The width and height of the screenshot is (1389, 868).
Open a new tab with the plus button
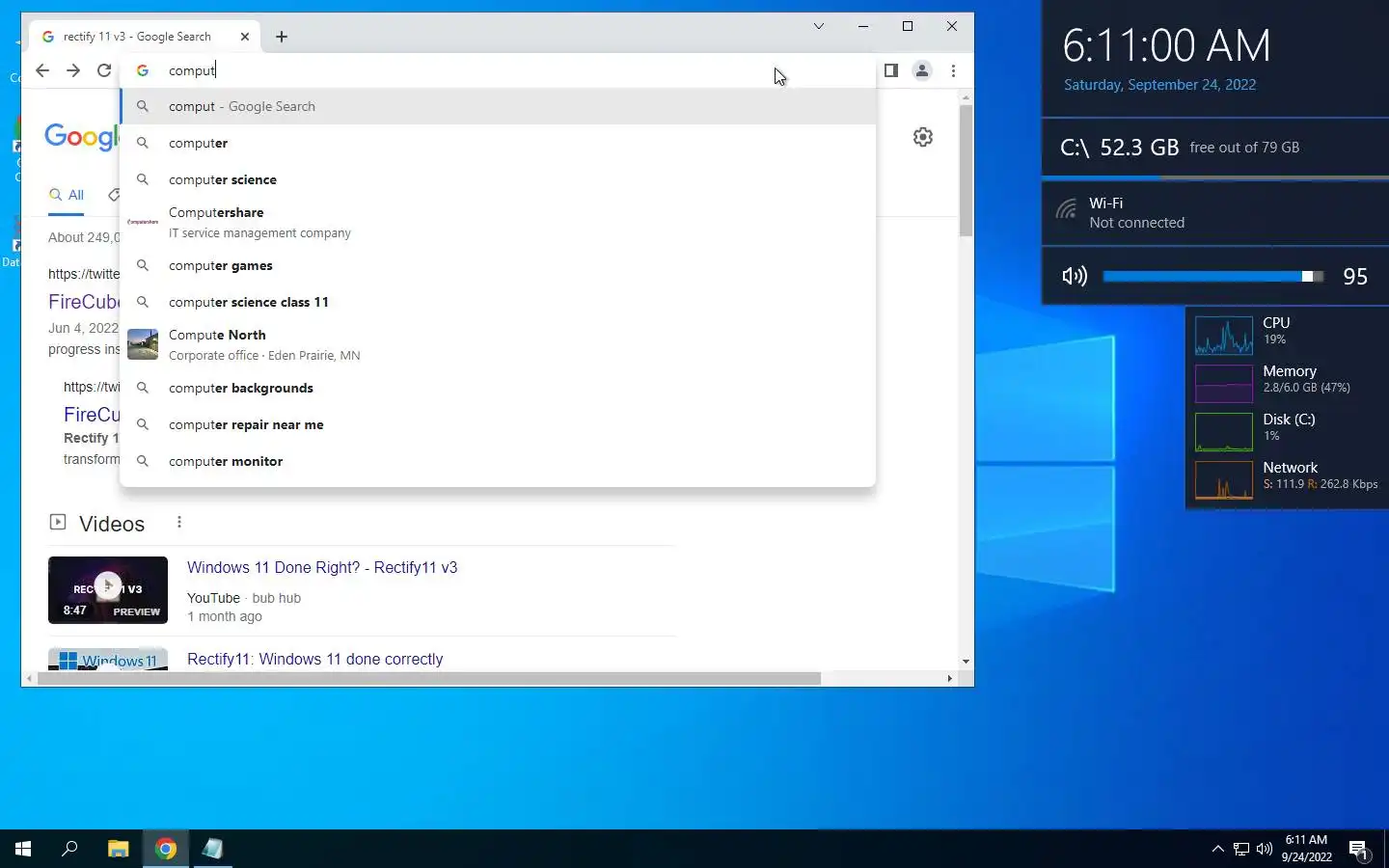282,37
